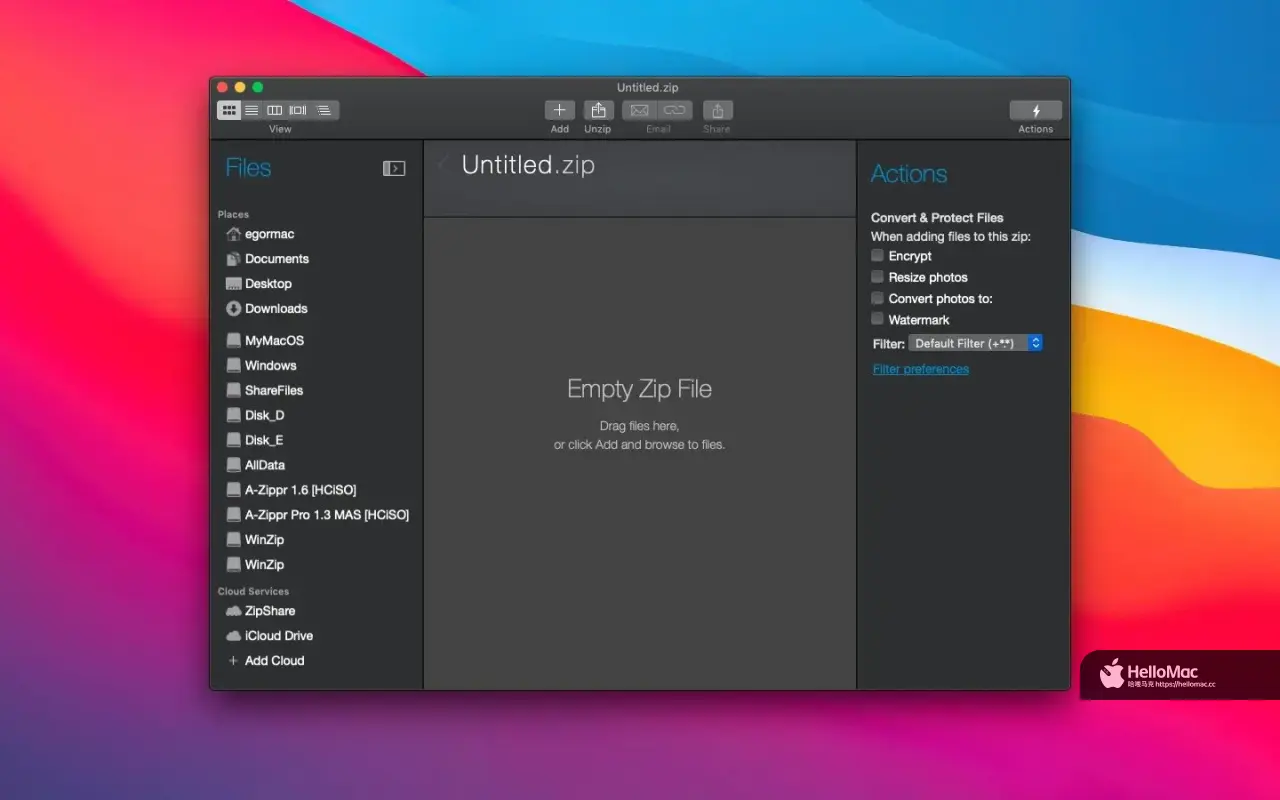The height and width of the screenshot is (800, 1280).
Task: Enable the Watermark checkbox
Action: pos(877,319)
